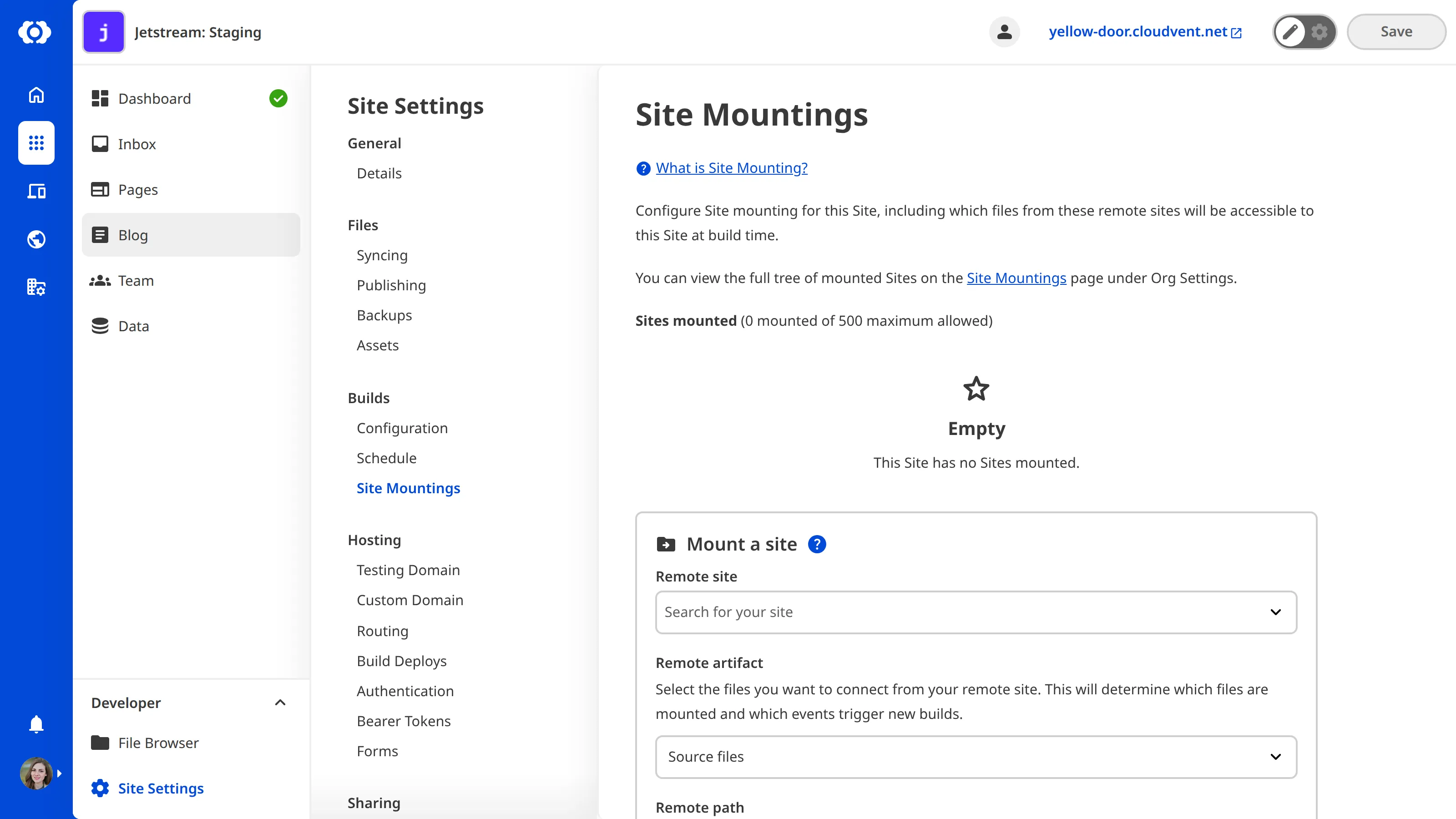Switch the editor mode toggle to settings
The image size is (1456, 819).
(1319, 32)
